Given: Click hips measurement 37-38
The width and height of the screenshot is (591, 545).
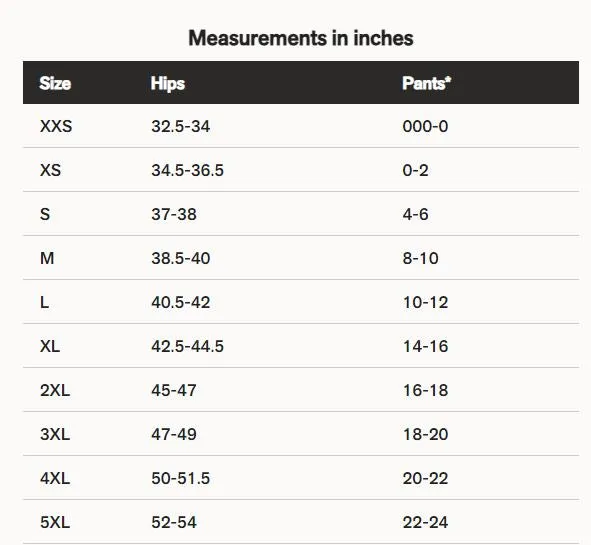Looking at the screenshot, I should click(174, 214).
